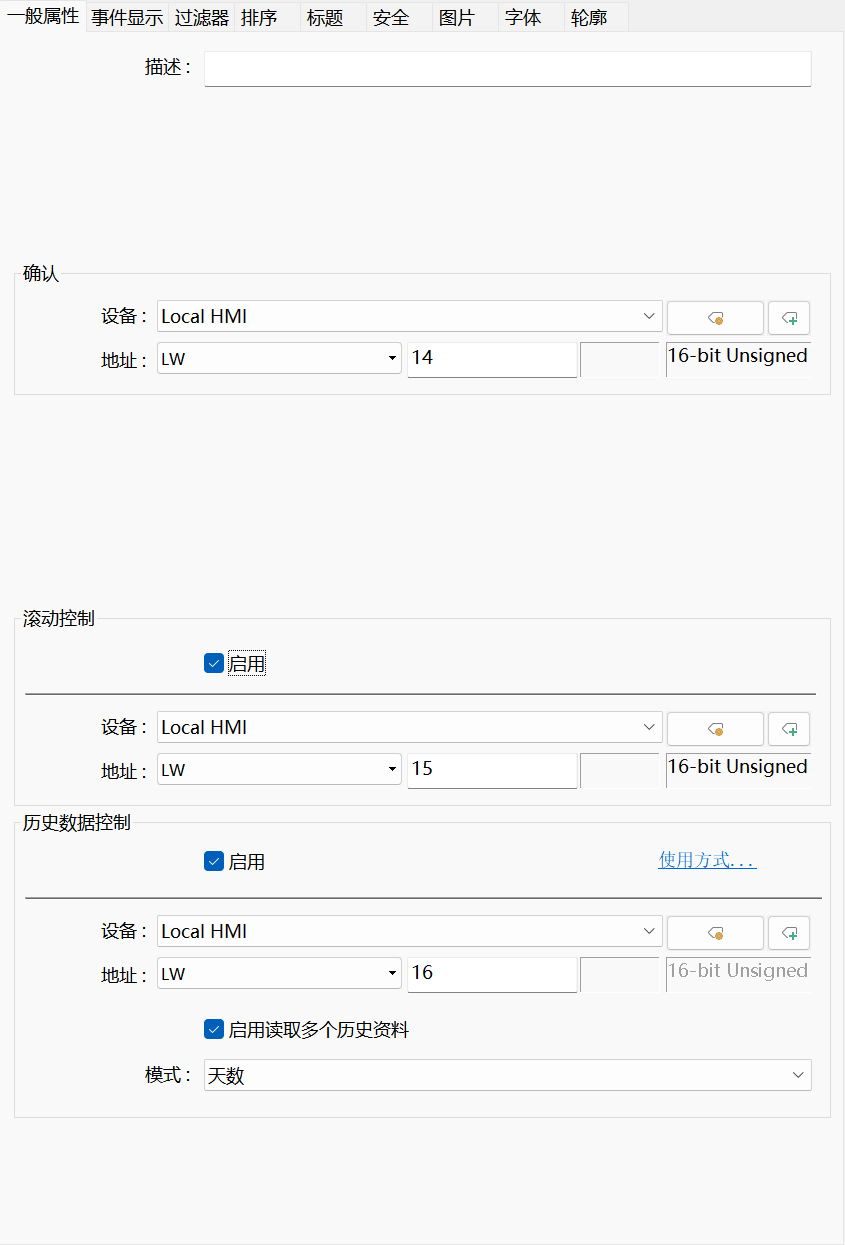
Task: Toggle 启用读取多个历史资料 checkbox
Action: pyautogui.click(x=214, y=1029)
